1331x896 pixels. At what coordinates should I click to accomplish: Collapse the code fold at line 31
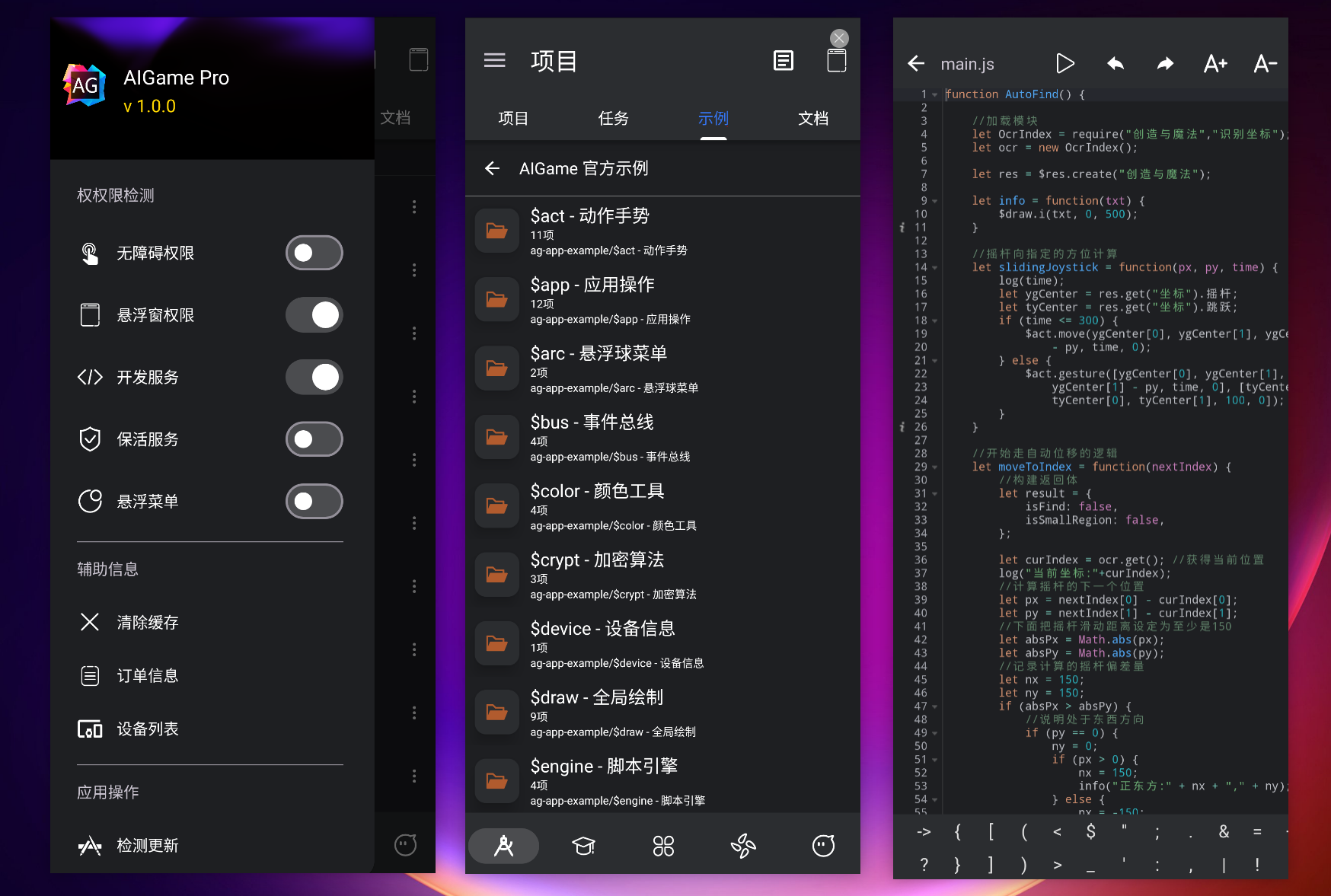[x=935, y=494]
